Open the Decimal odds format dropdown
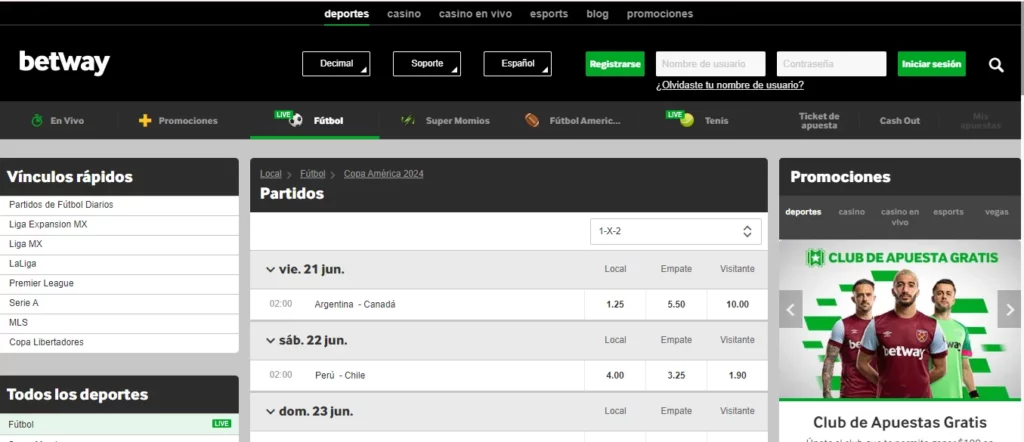Screen dimensions: 1024x442 336,64
